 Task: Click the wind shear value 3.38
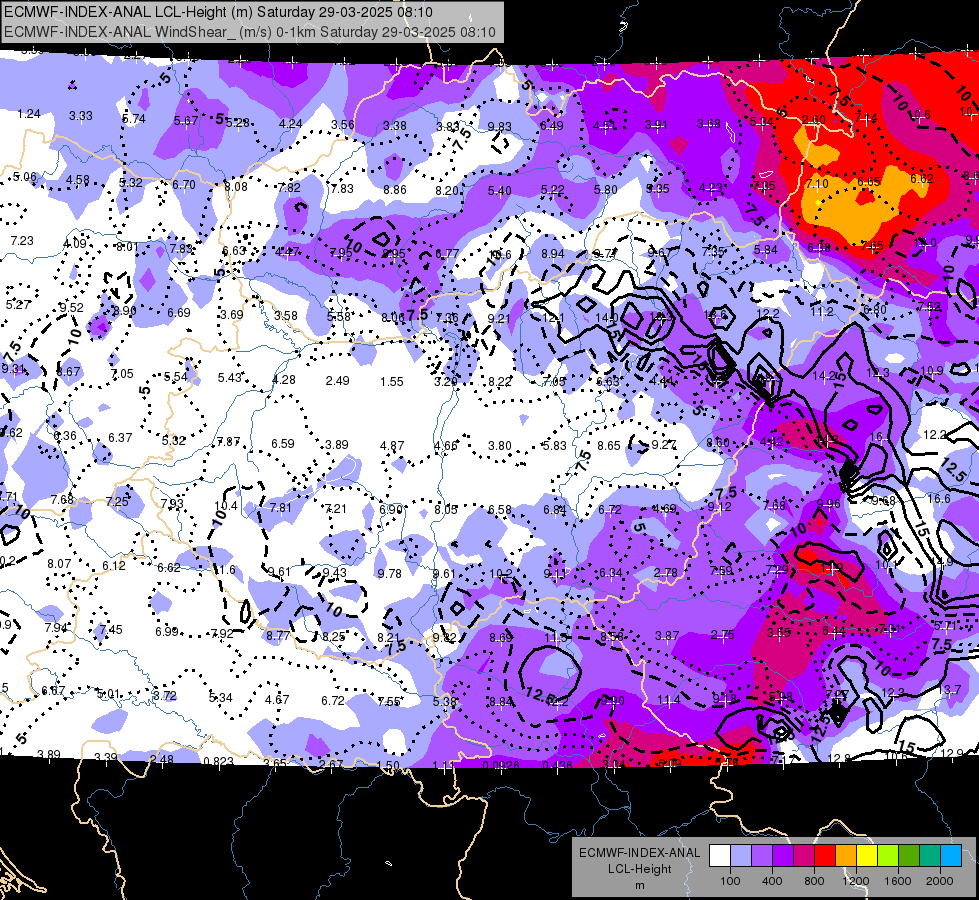click(395, 126)
